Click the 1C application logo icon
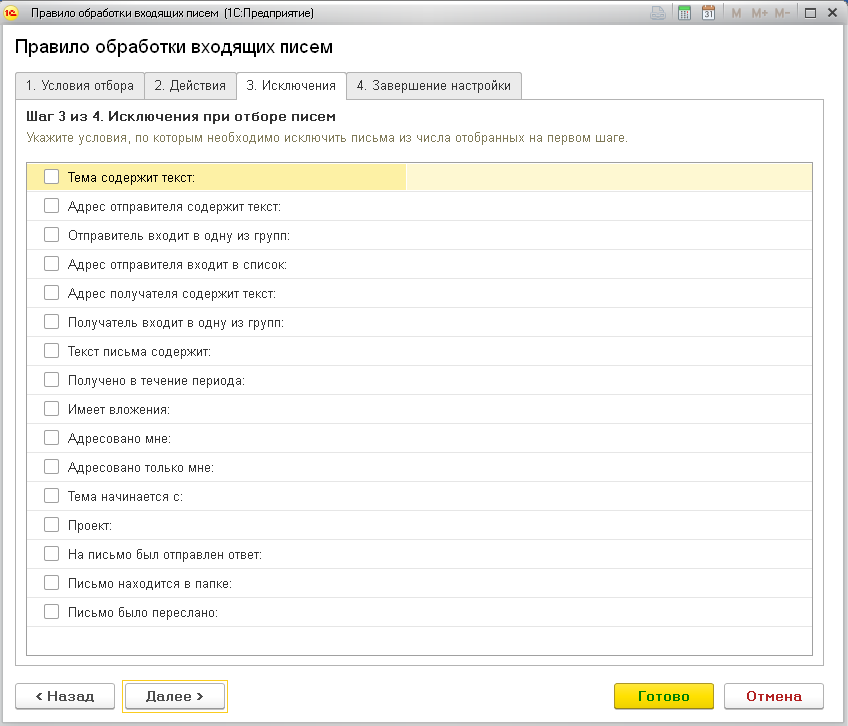 [13, 13]
